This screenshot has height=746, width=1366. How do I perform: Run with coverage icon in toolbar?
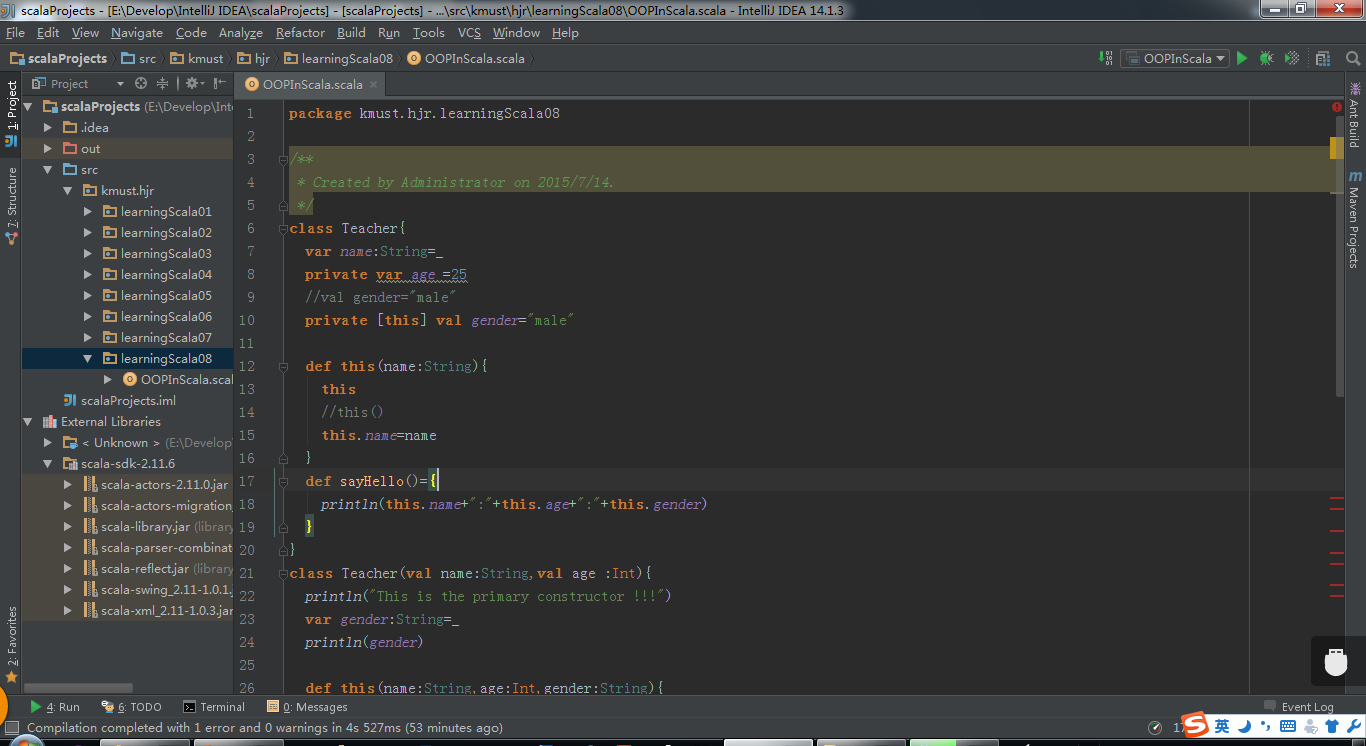1292,58
